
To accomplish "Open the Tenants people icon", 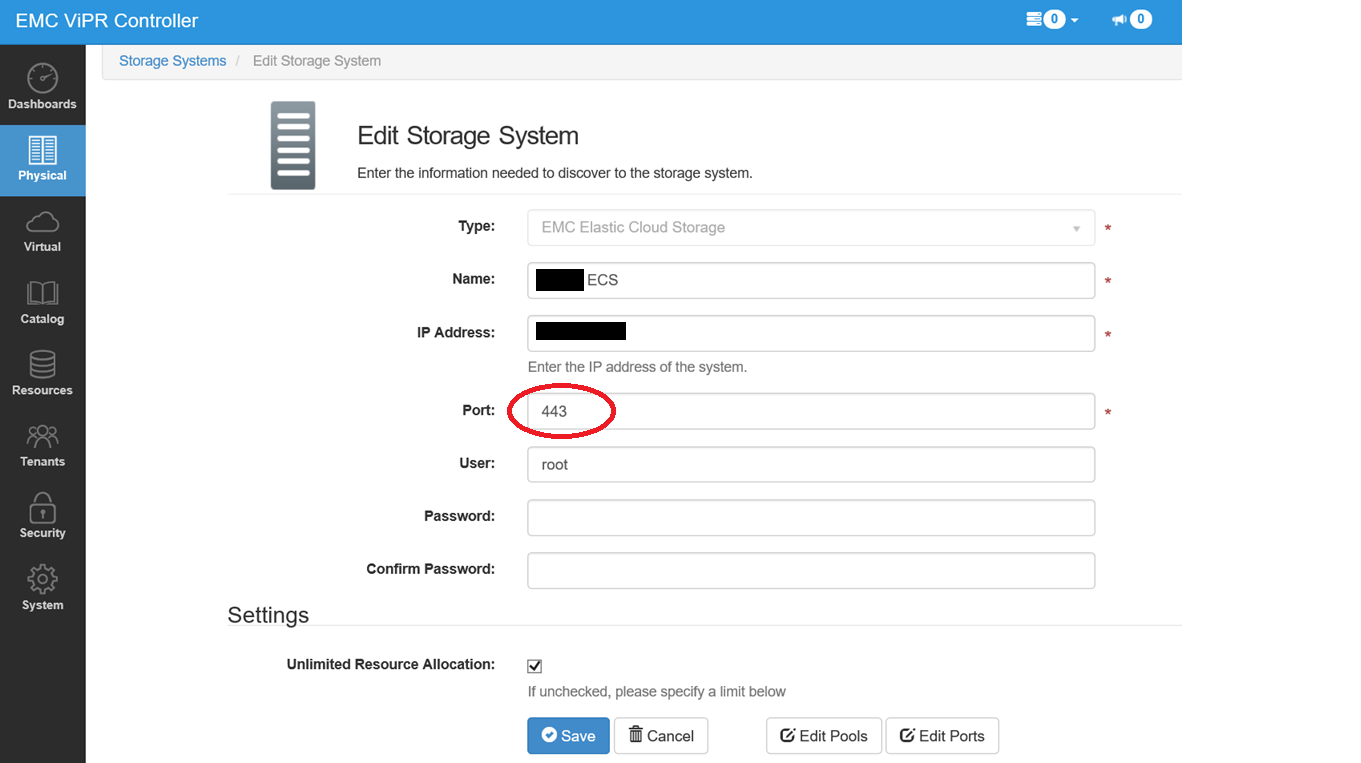I will tap(42, 437).
